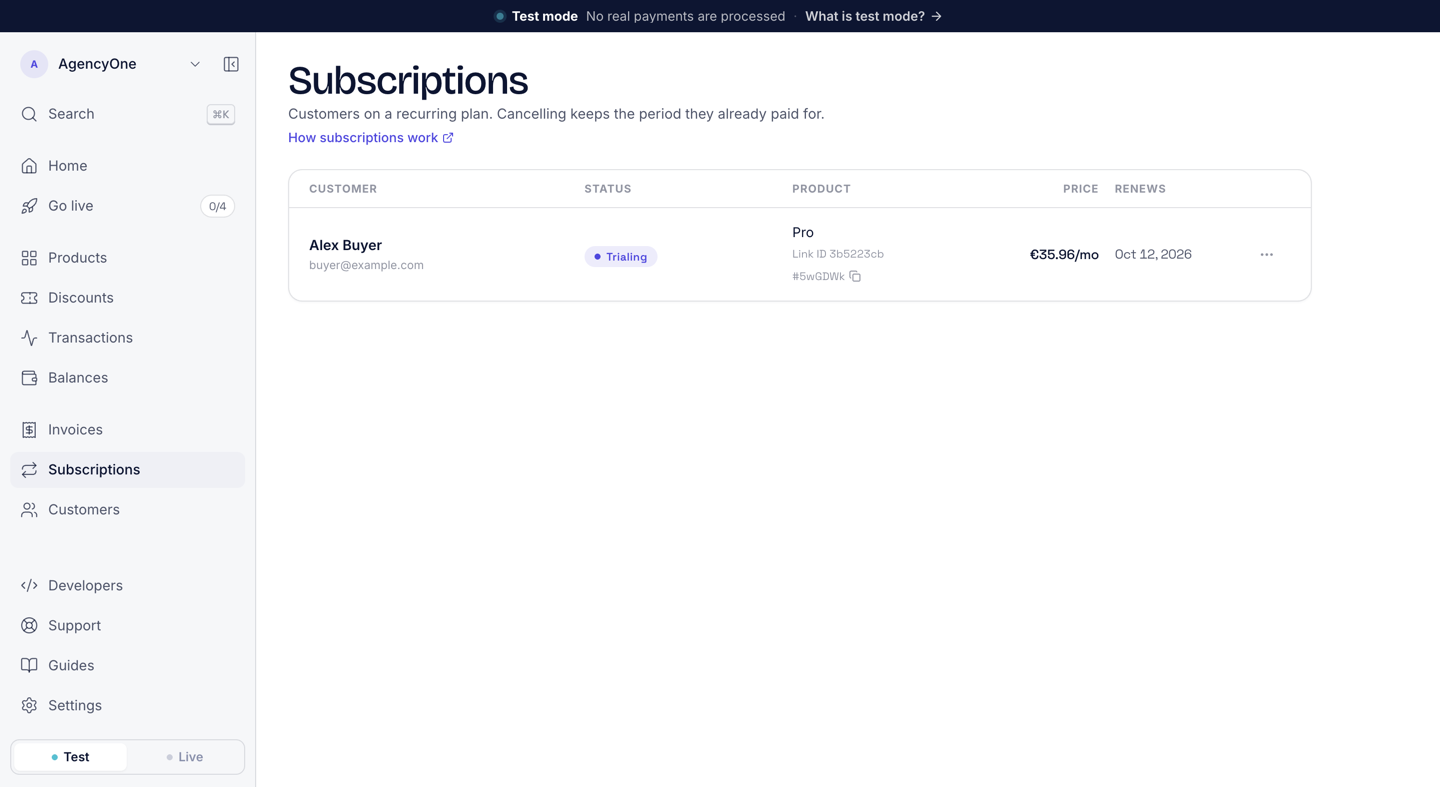Collapse the sidebar panel icon
Image resolution: width=1440 pixels, height=787 pixels.
tap(231, 64)
